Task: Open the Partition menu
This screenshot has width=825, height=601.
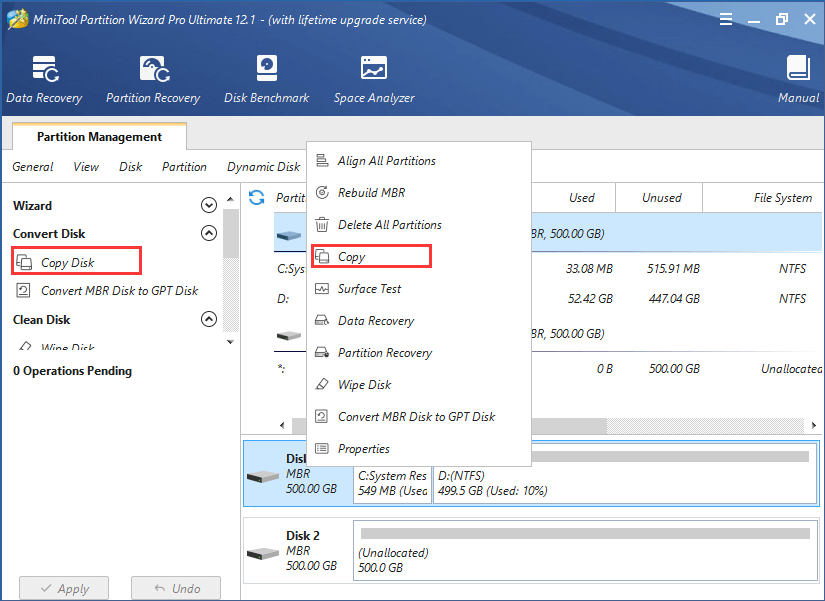Action: click(184, 167)
